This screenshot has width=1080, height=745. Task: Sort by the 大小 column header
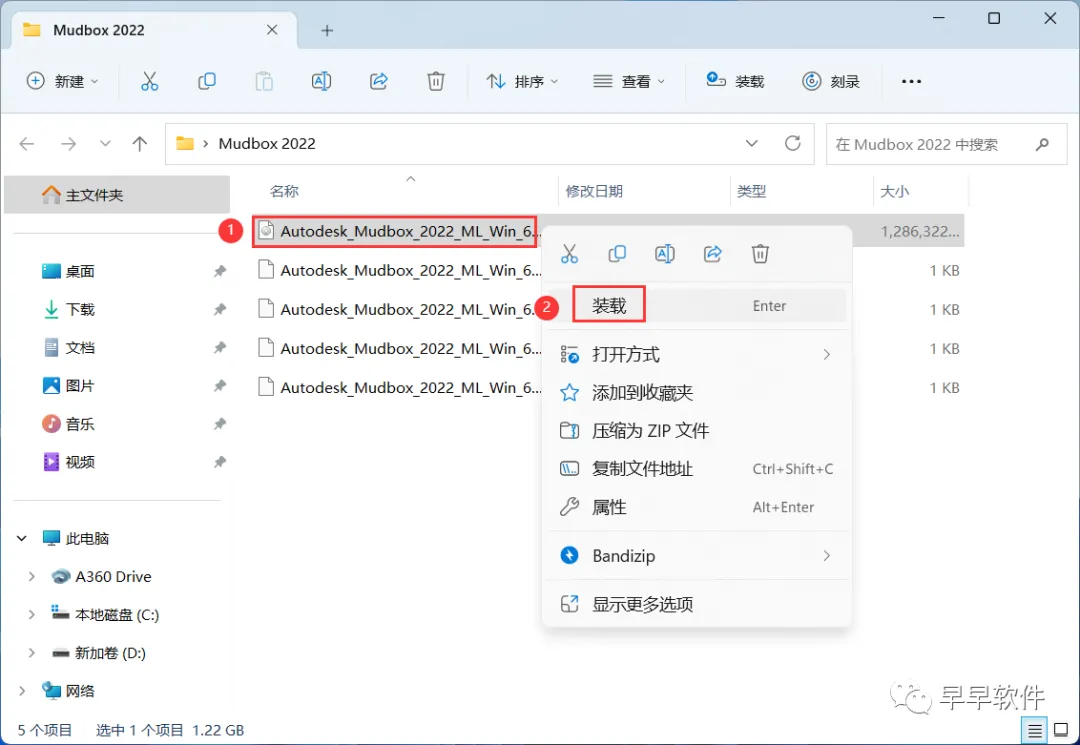click(895, 191)
